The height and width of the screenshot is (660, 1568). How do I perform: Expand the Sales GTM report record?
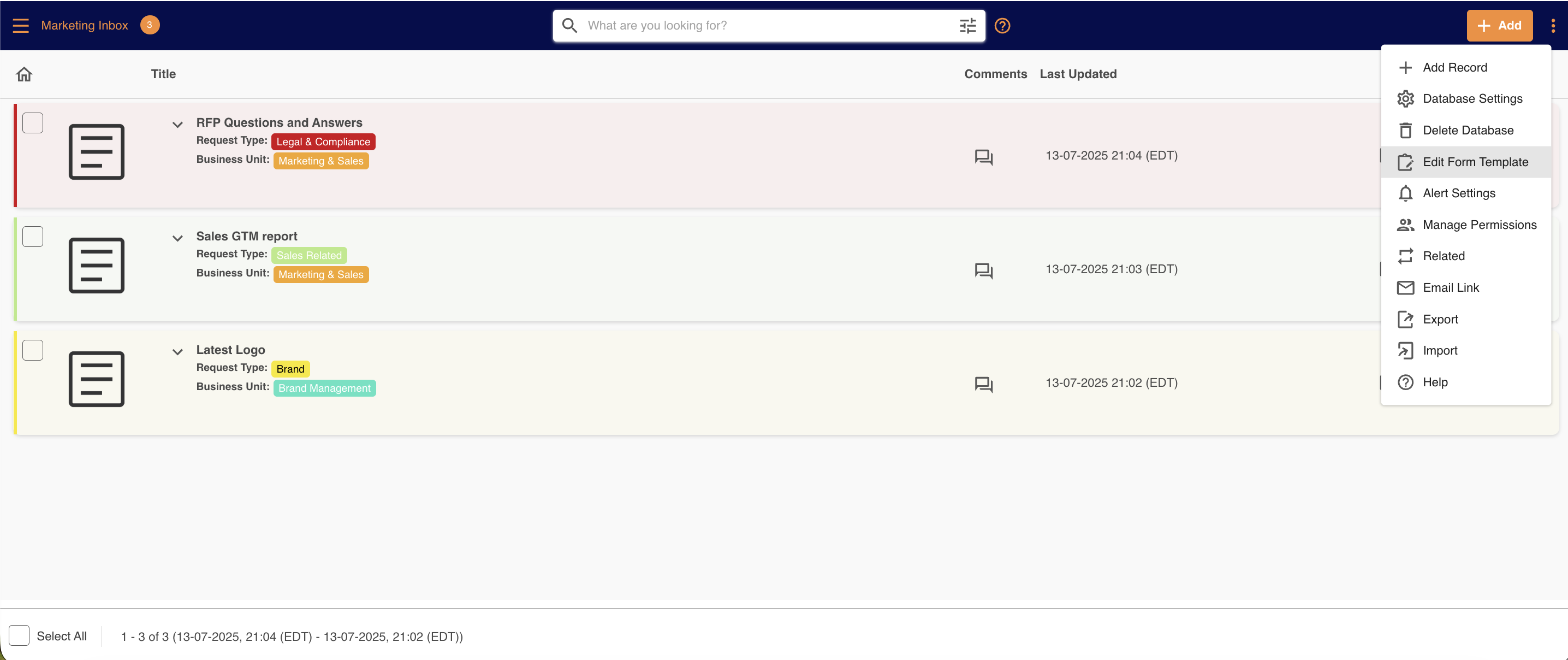point(177,238)
